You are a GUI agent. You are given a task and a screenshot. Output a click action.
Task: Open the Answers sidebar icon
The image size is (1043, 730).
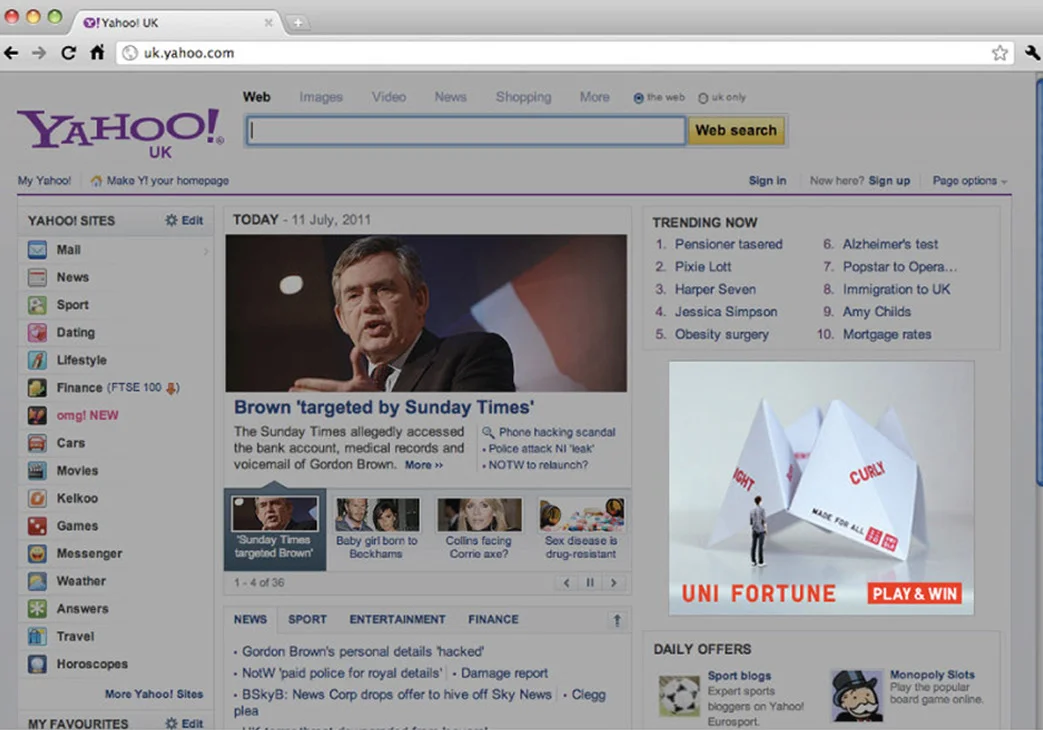(x=37, y=608)
